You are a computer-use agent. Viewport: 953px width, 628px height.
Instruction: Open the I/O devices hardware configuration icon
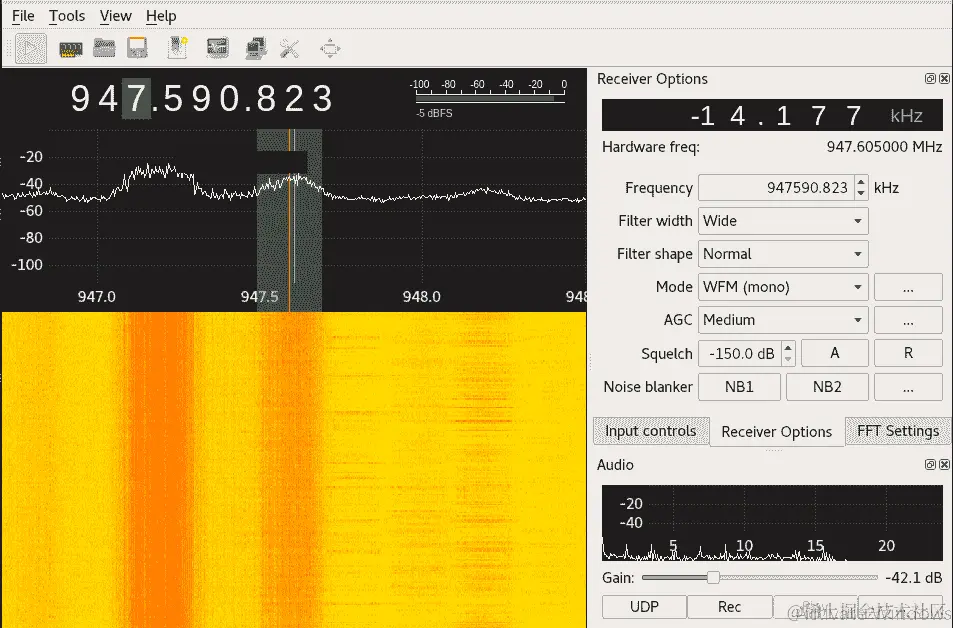[71, 49]
